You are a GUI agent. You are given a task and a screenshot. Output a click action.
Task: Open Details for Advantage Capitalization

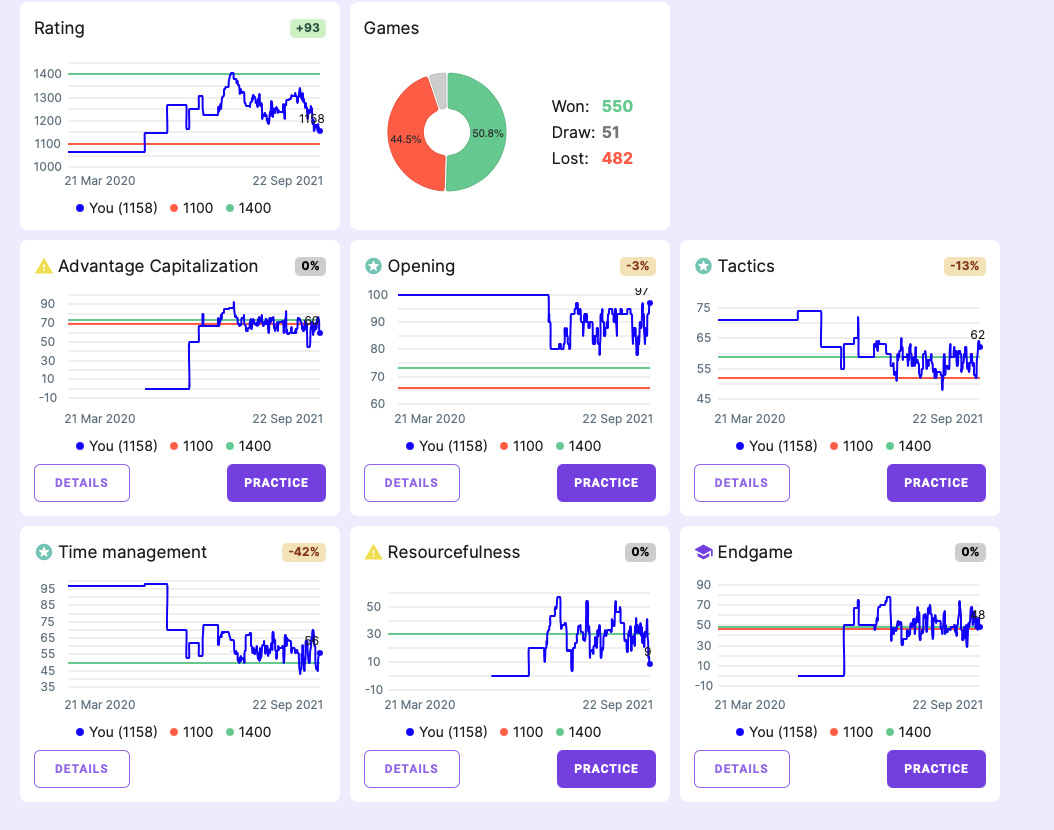point(82,483)
